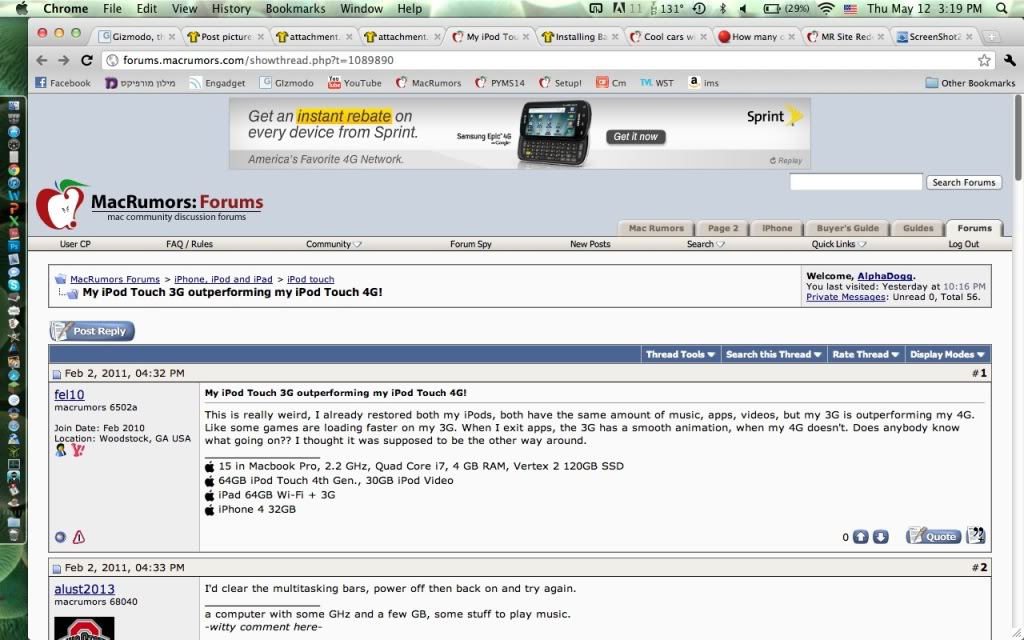Click the volume icon in menu bar

[743, 8]
